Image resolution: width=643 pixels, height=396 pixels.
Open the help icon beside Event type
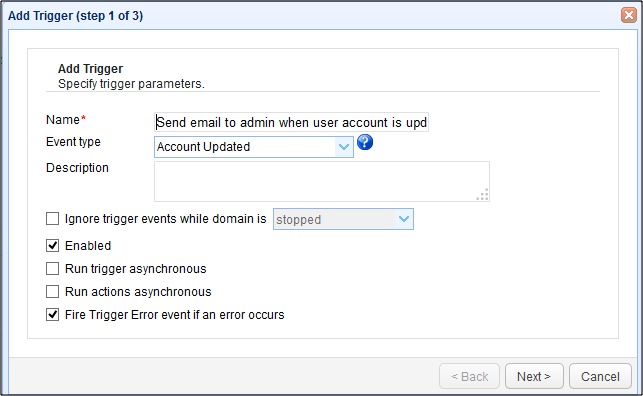point(365,143)
